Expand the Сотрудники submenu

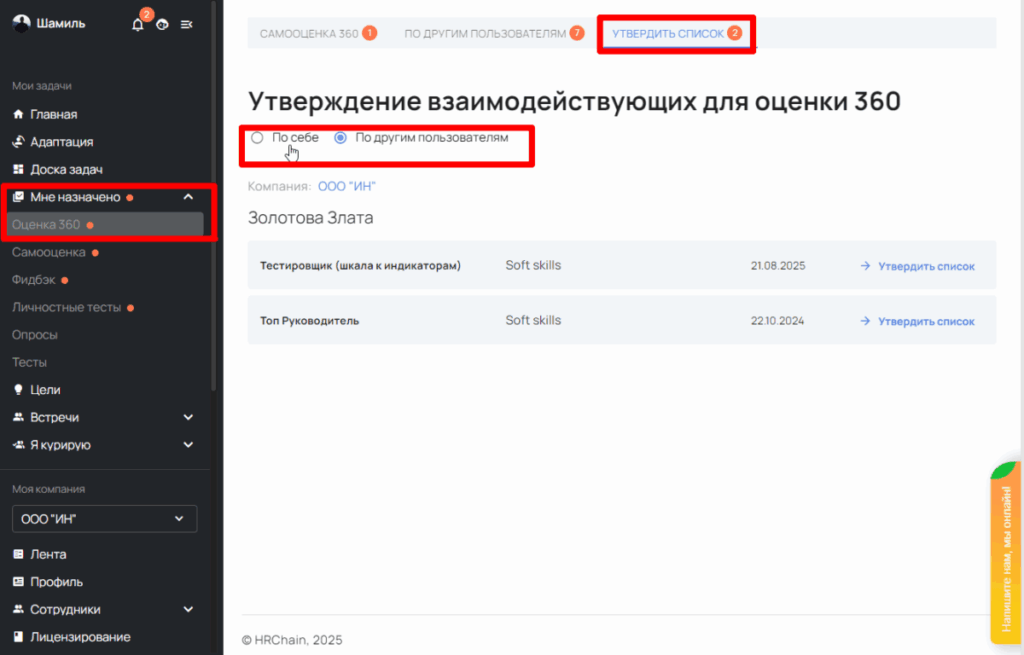click(189, 609)
